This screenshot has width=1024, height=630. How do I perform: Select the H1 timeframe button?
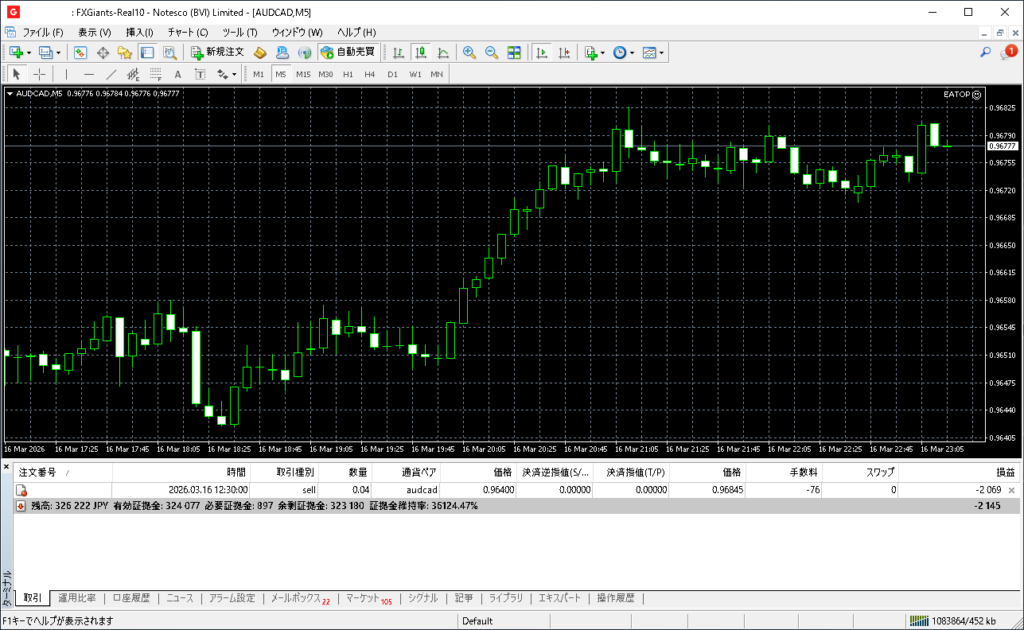(348, 74)
